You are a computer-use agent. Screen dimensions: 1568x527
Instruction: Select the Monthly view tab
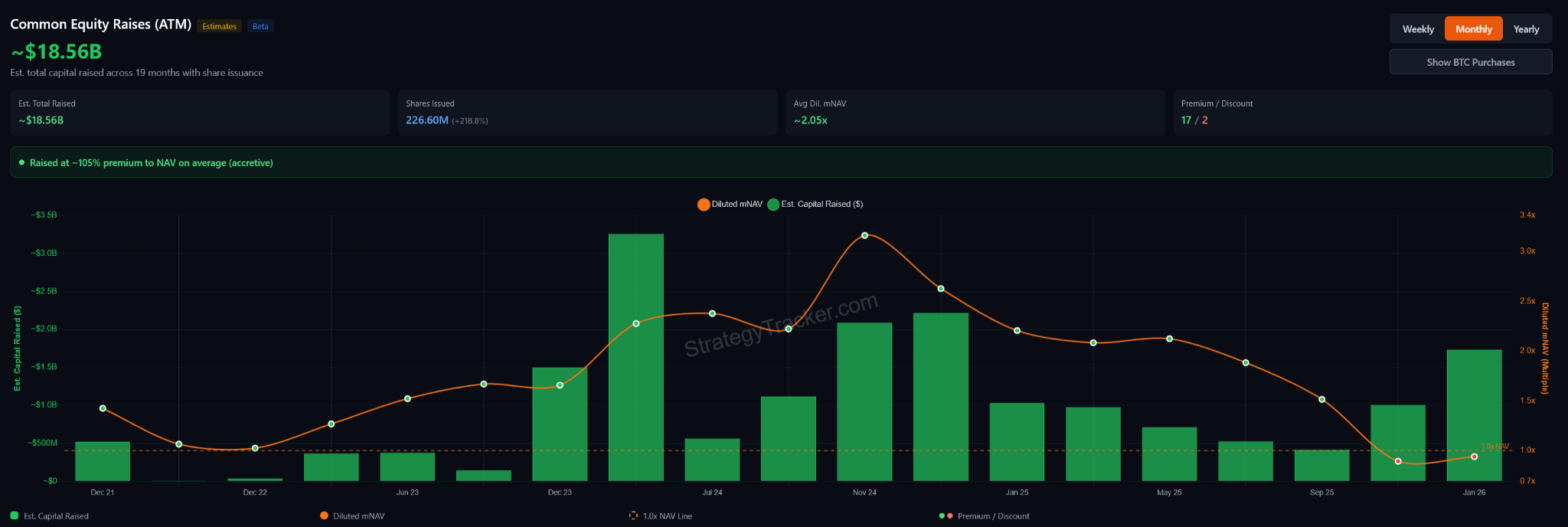tap(1473, 29)
